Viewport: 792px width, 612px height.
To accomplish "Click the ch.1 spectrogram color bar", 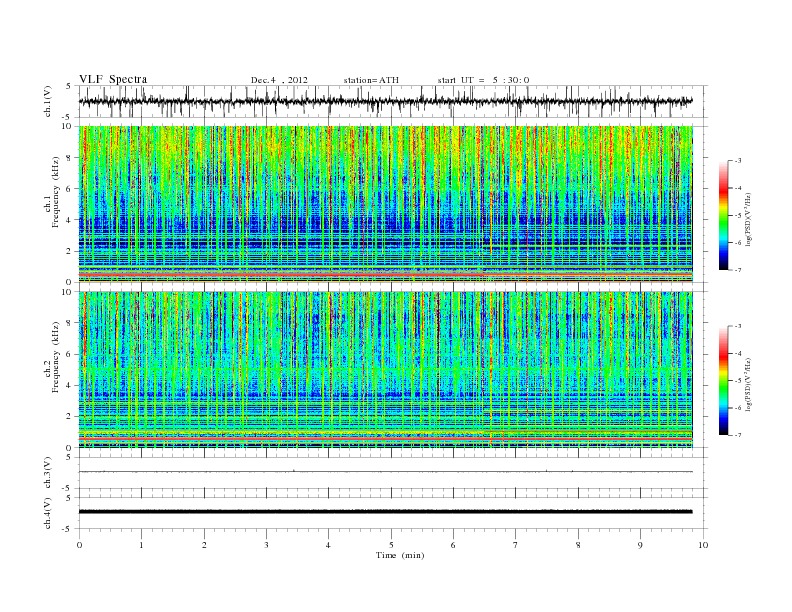I will pos(724,216).
